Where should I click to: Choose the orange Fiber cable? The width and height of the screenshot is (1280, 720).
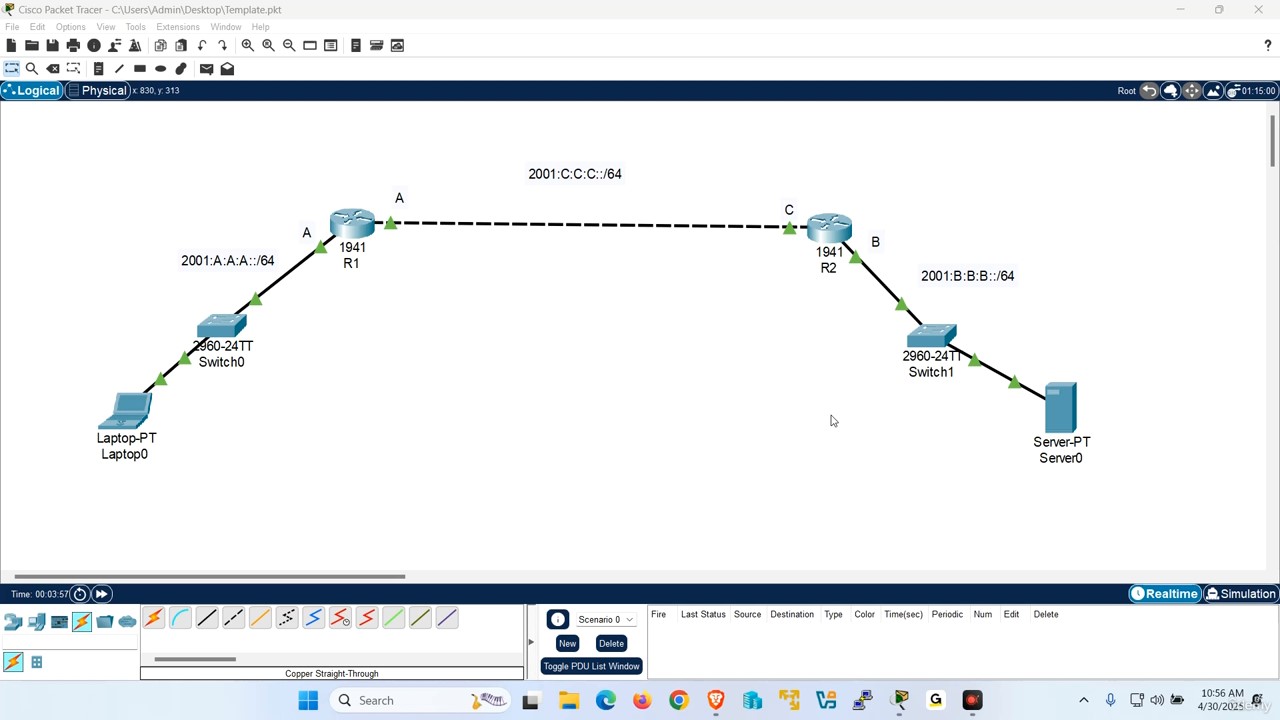point(260,618)
